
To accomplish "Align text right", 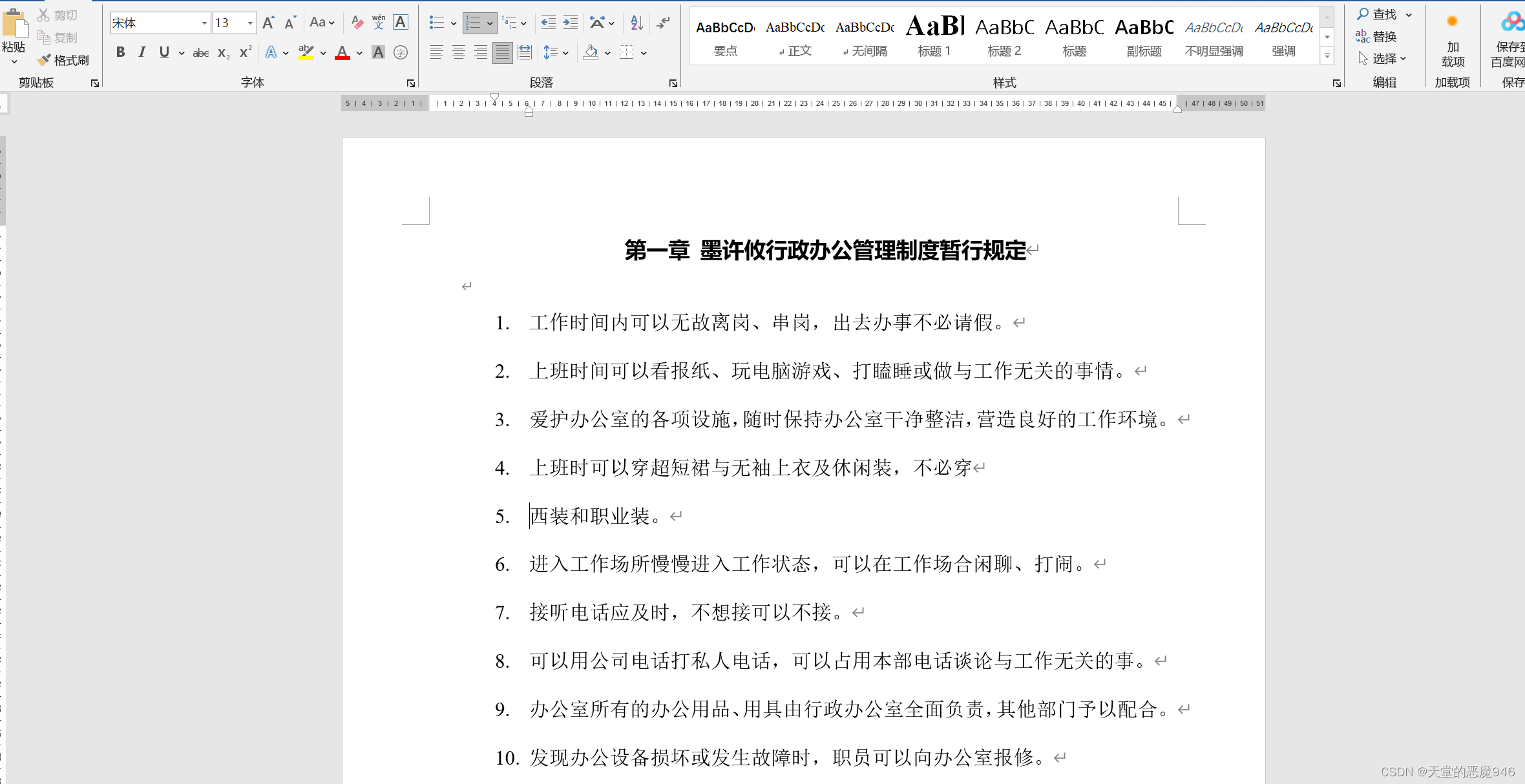I will 481,52.
